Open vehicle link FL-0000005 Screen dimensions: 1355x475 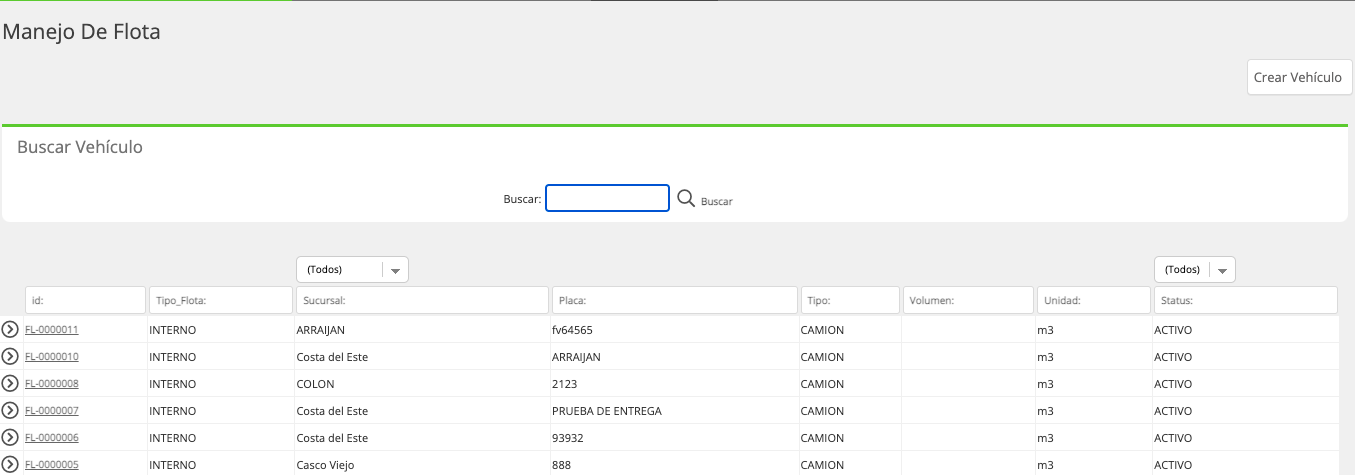click(52, 464)
